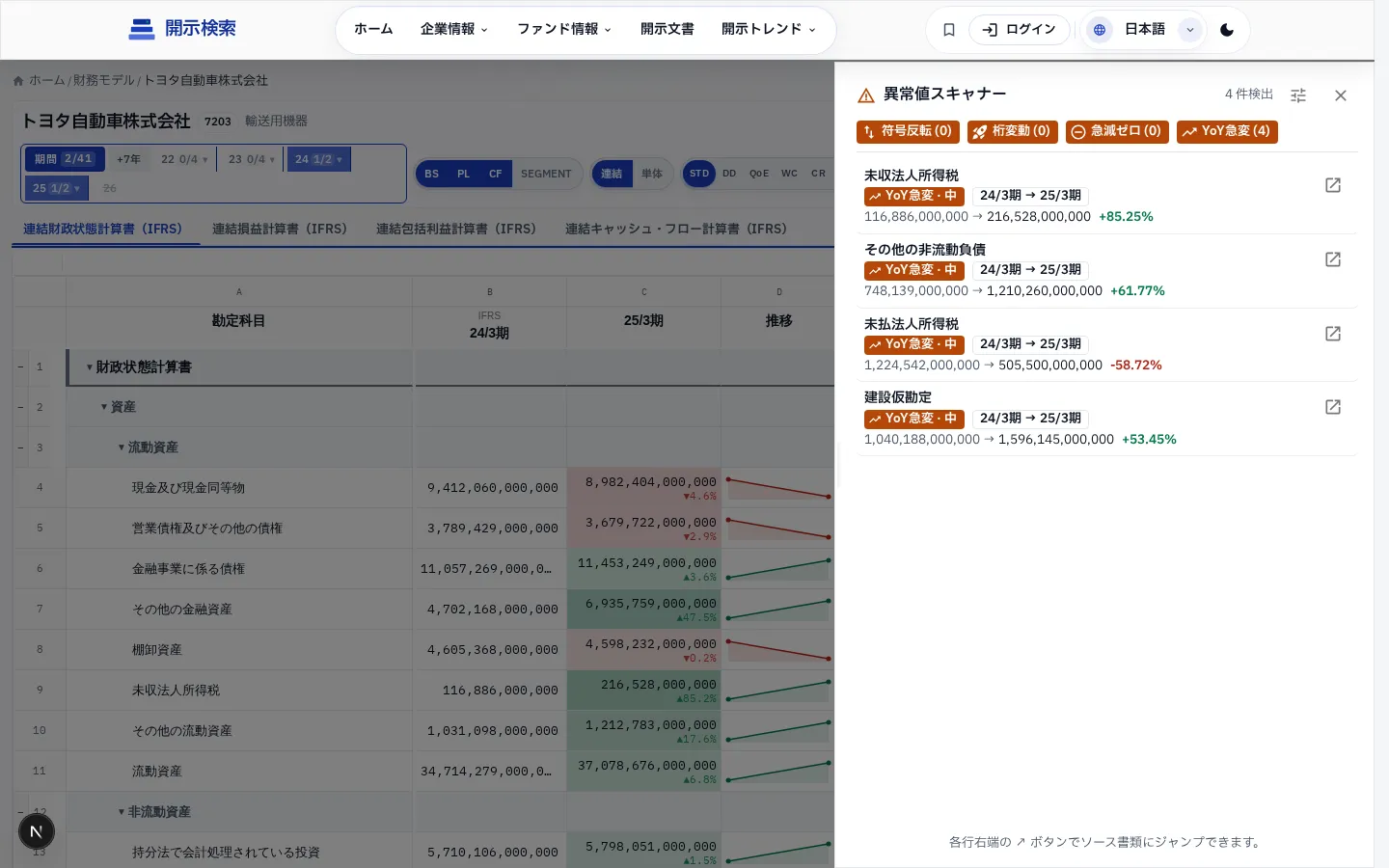Collapse the 資産 tree row

[104, 407]
